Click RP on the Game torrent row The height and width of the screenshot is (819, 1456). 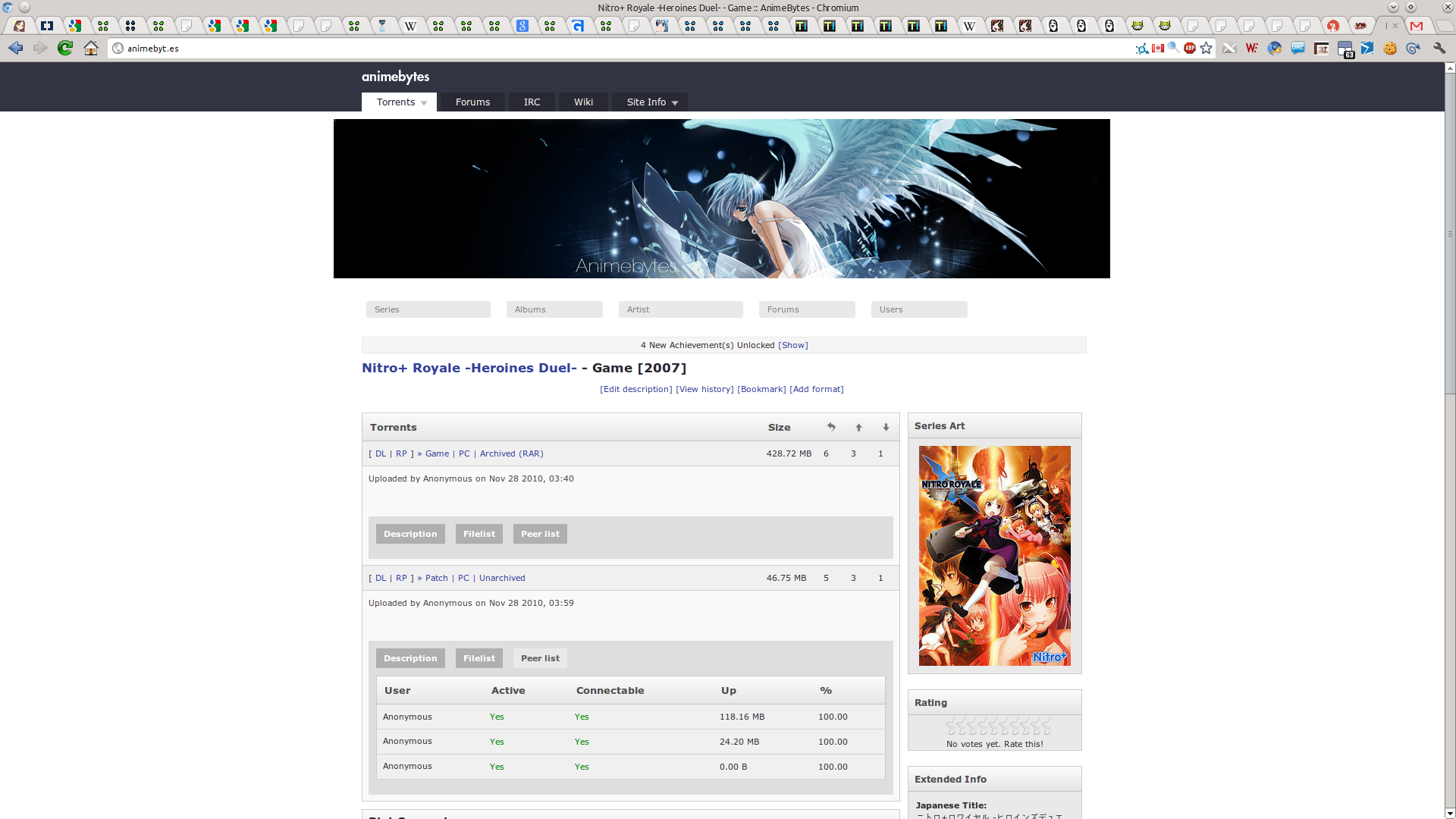coord(401,453)
